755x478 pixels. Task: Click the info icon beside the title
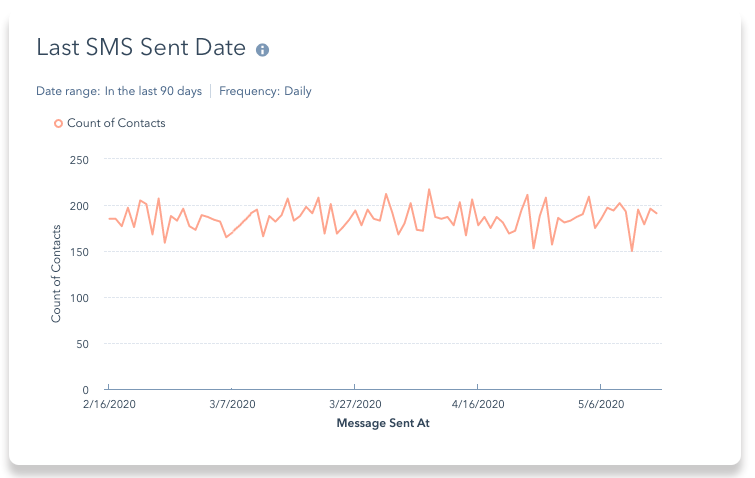263,49
